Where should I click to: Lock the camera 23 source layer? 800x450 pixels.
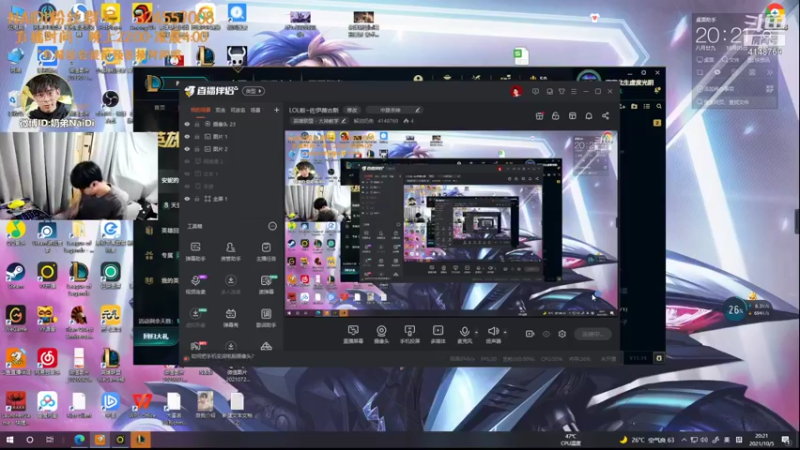coord(197,124)
